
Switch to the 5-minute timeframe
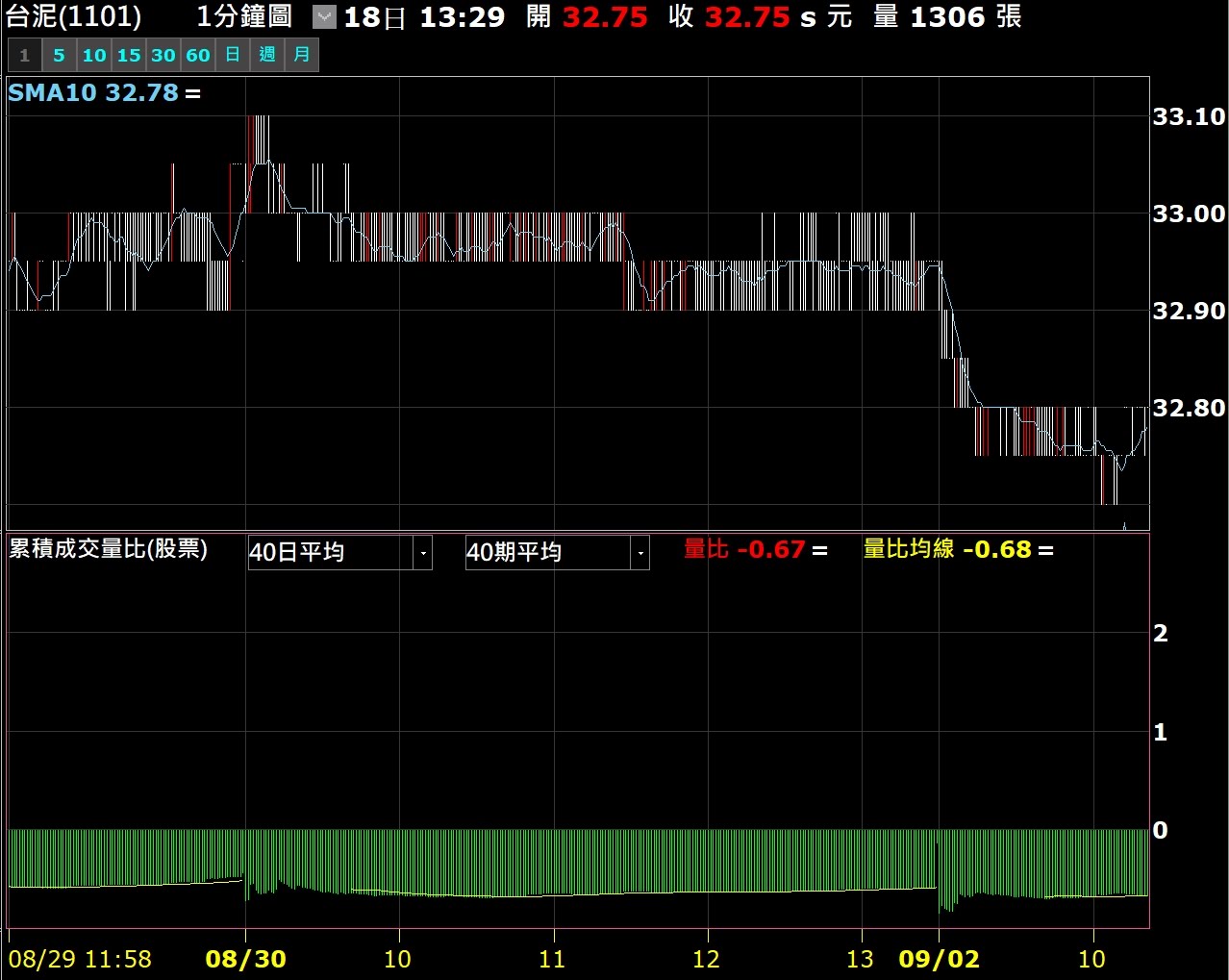(x=59, y=56)
